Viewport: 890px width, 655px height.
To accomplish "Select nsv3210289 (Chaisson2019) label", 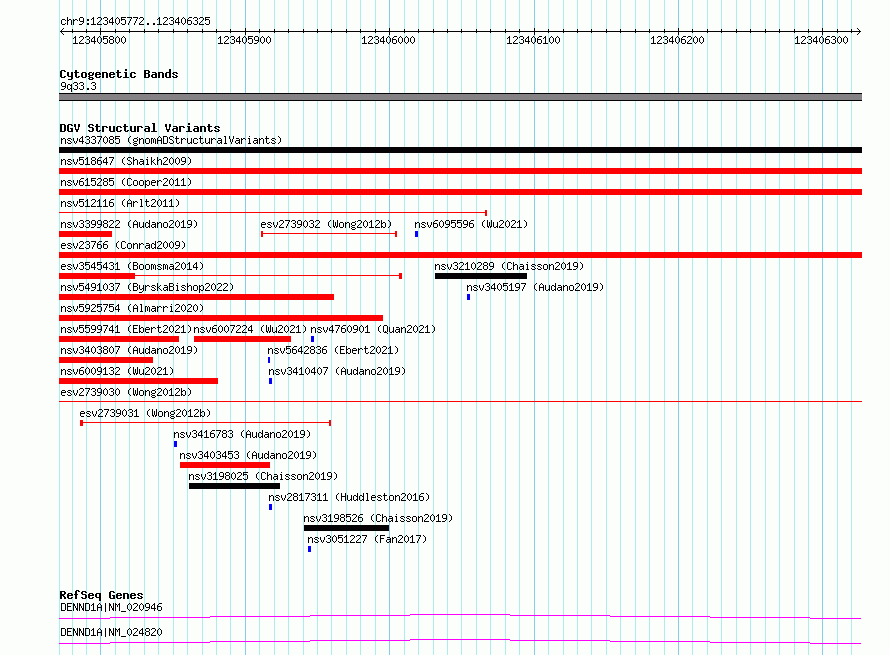I will pyautogui.click(x=509, y=266).
